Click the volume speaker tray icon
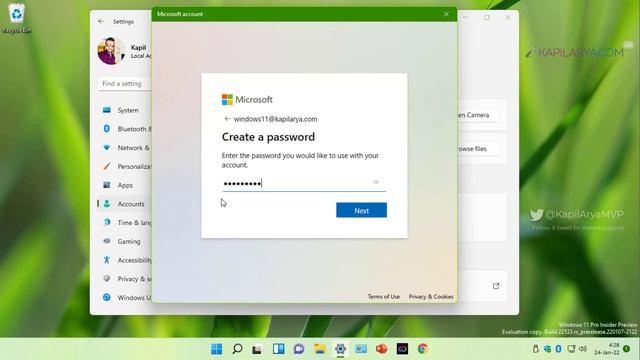Image resolution: width=640 pixels, height=360 pixels. pyautogui.click(x=583, y=349)
